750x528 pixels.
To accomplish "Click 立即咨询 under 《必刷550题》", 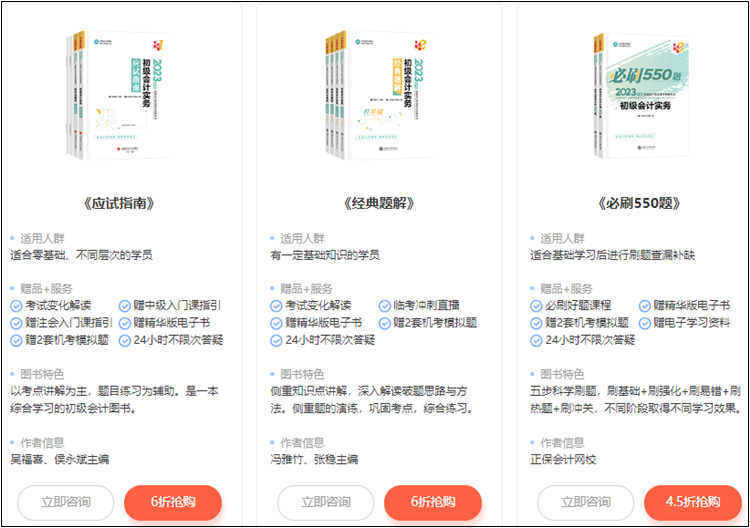I will [x=585, y=502].
